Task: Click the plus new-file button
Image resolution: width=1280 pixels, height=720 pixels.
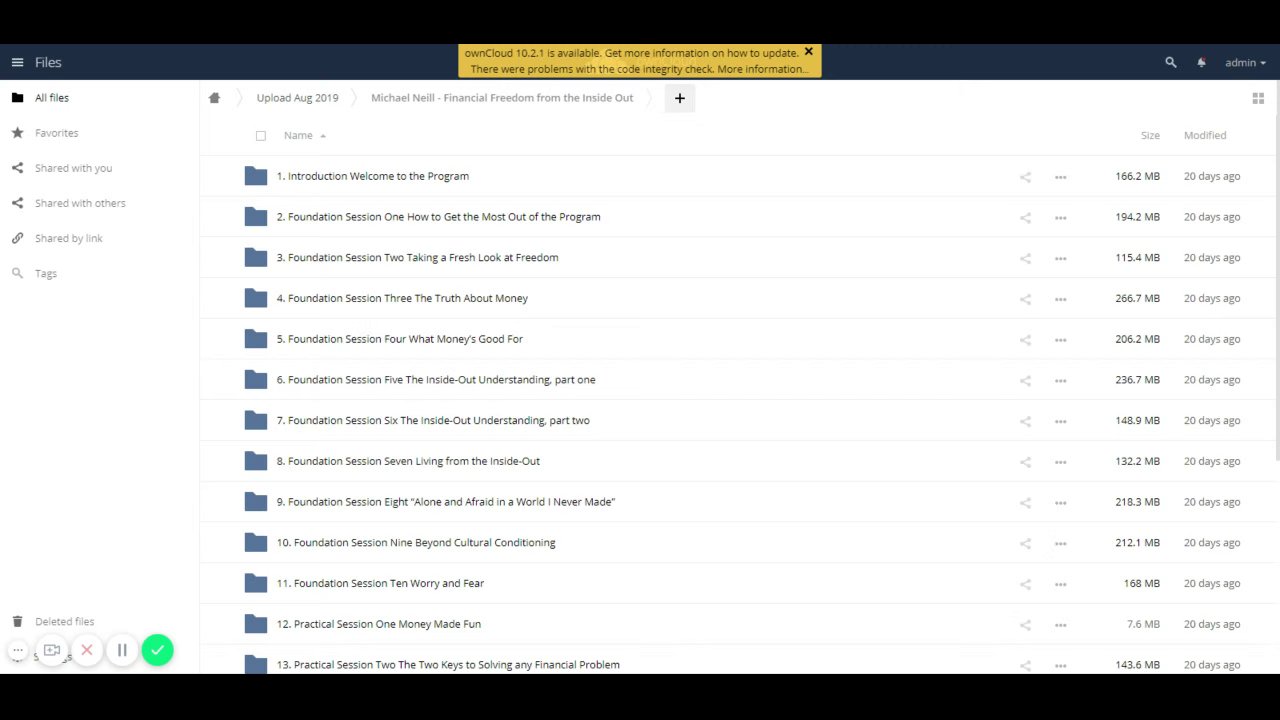Action: coord(680,98)
